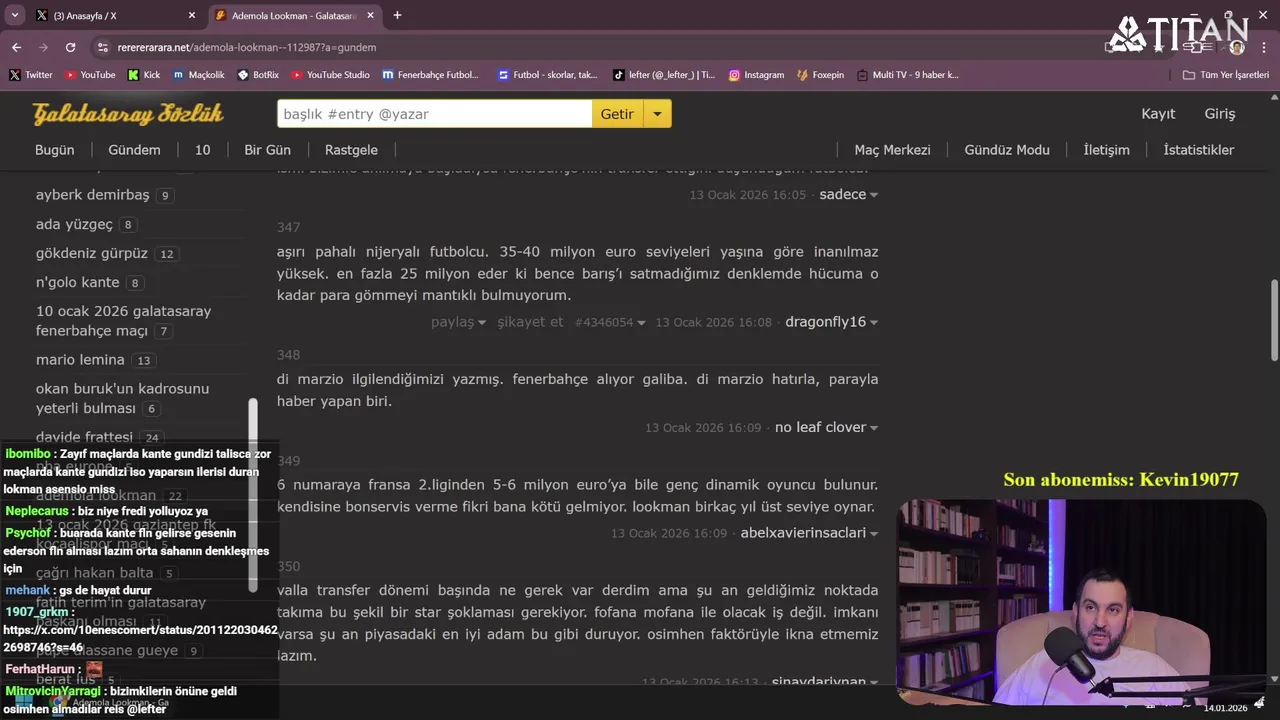Open the ayberk demirbaş topic
This screenshot has height=720, width=1280.
pyautogui.click(x=92, y=195)
